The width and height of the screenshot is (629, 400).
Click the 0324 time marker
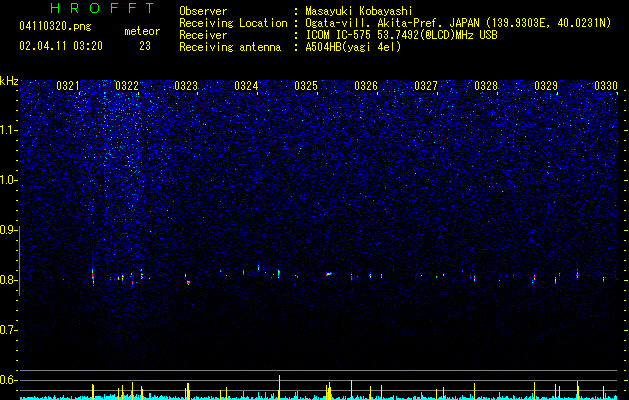(x=246, y=86)
